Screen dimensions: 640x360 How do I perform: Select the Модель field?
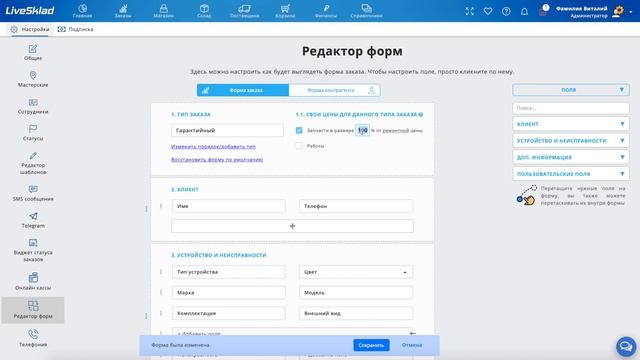click(x=356, y=293)
